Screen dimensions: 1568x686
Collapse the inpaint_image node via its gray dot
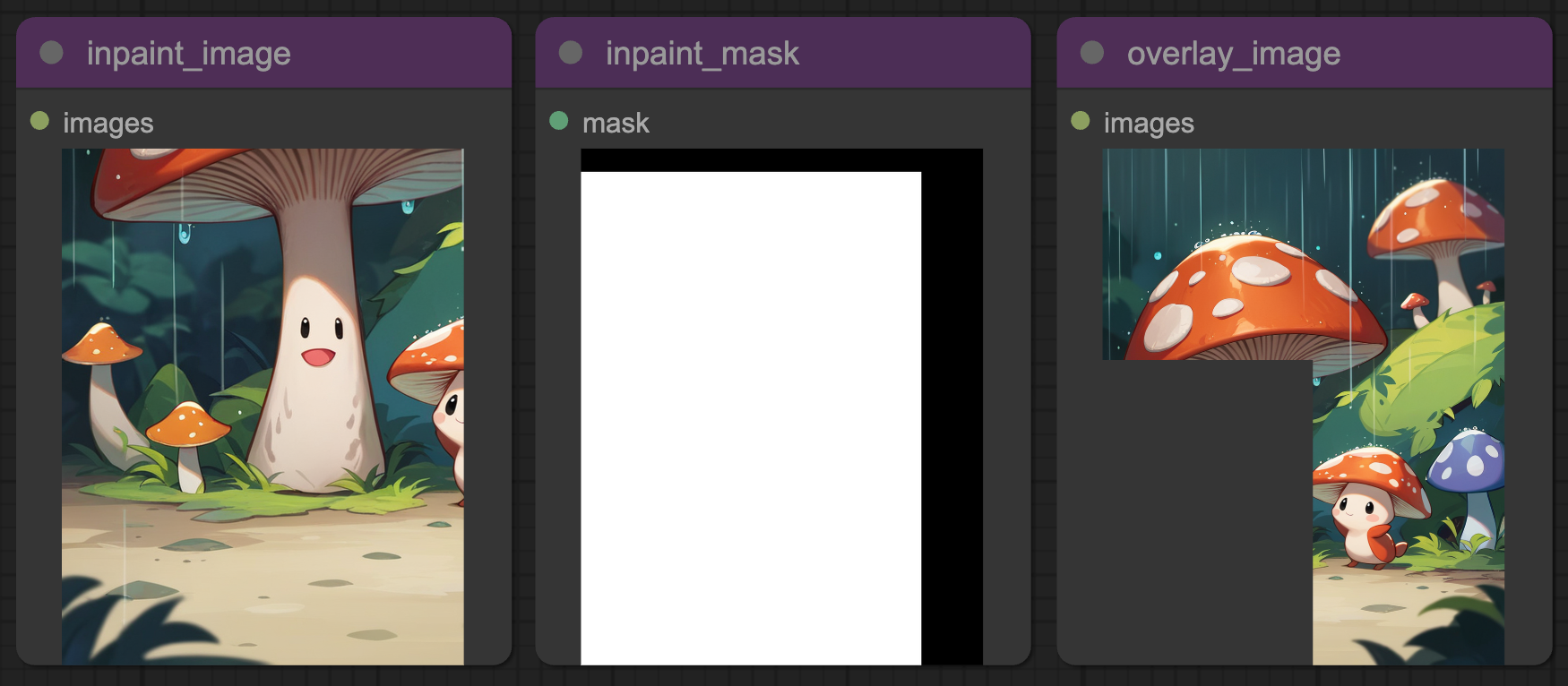click(x=52, y=53)
